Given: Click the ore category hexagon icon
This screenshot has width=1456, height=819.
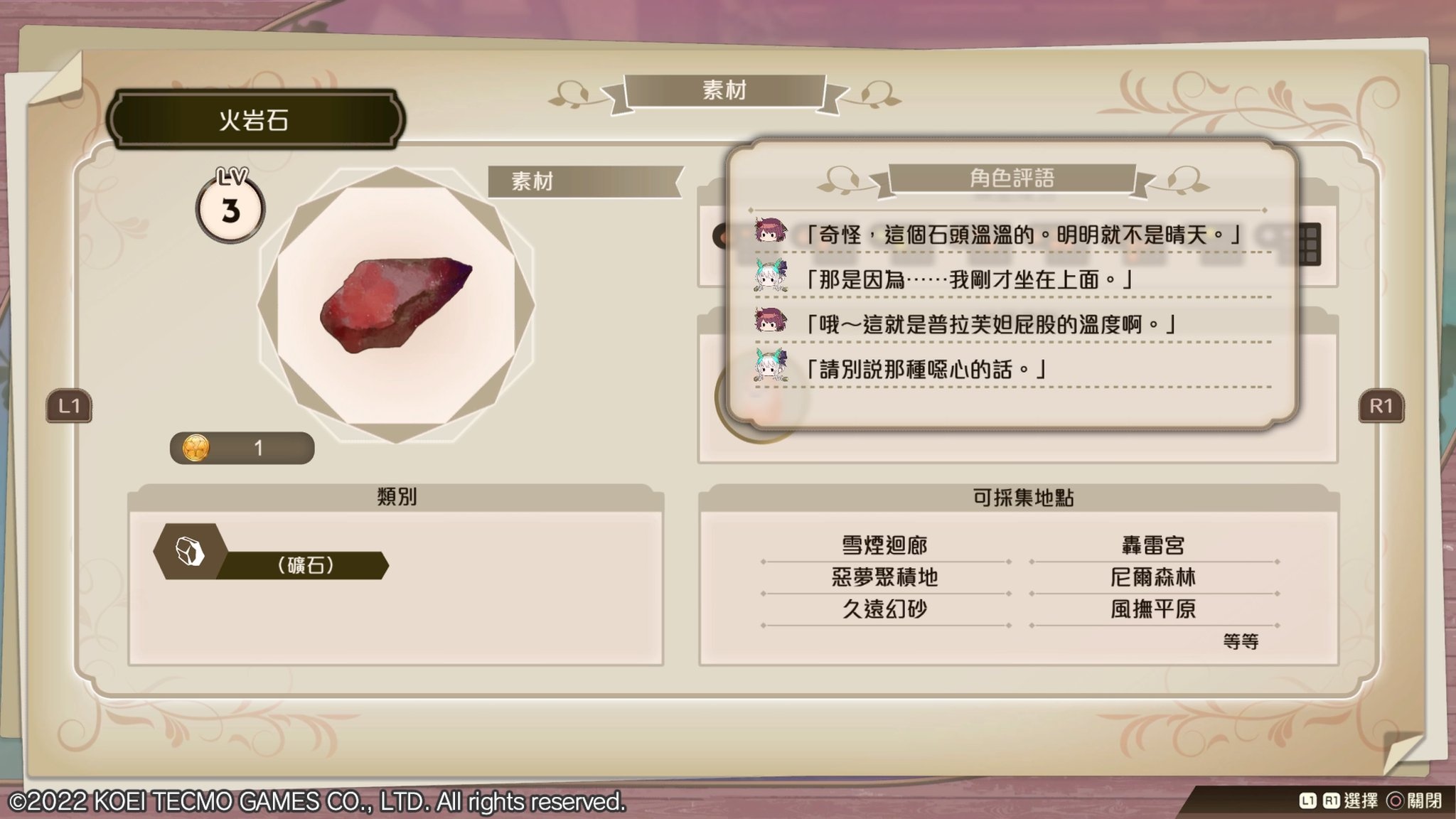Looking at the screenshot, I should tap(191, 552).
